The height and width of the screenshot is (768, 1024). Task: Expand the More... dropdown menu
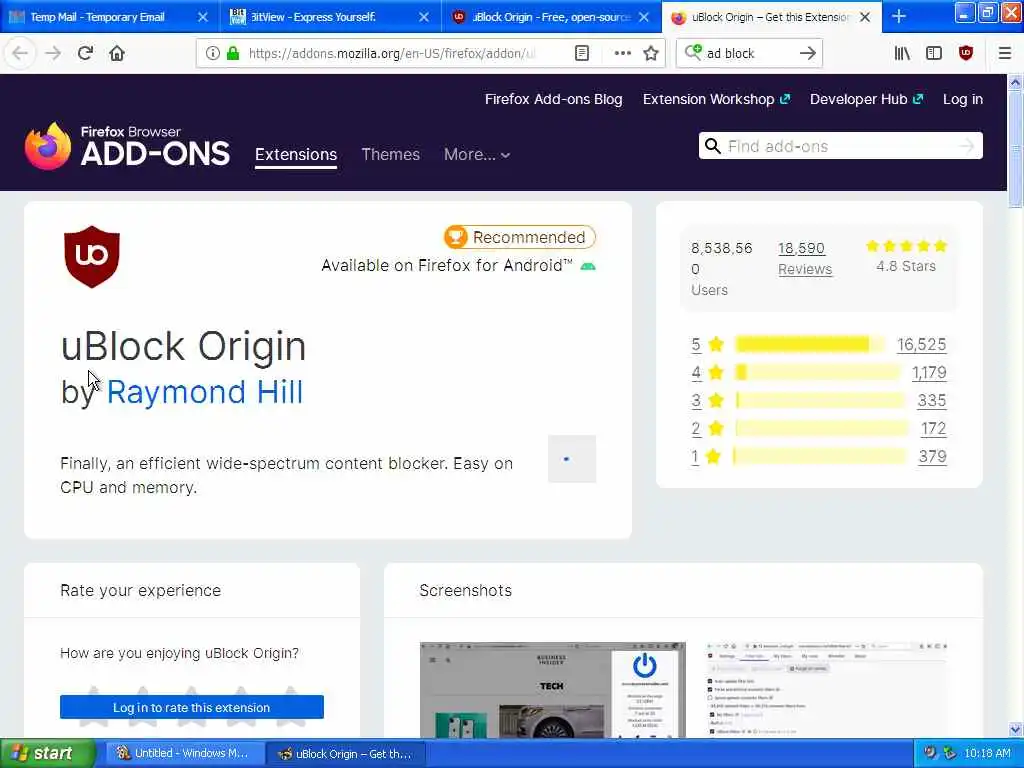click(477, 155)
